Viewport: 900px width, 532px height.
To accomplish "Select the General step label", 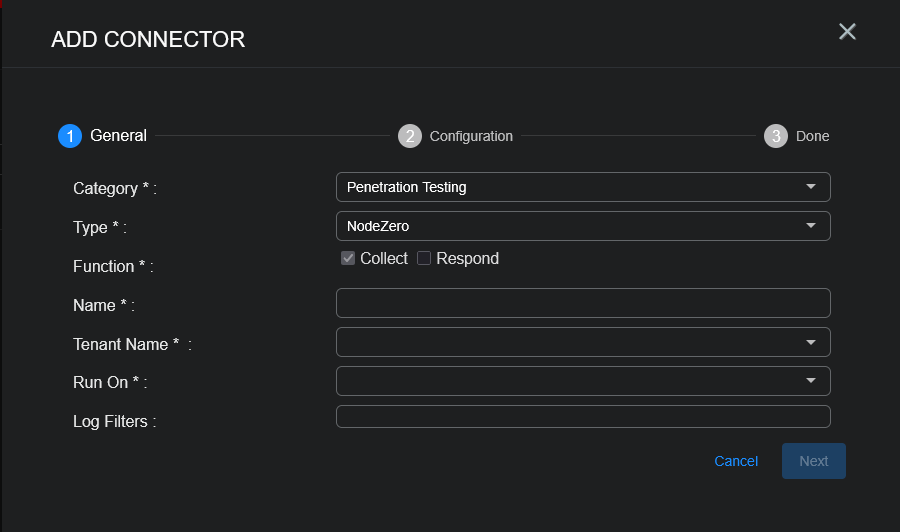I will (118, 136).
